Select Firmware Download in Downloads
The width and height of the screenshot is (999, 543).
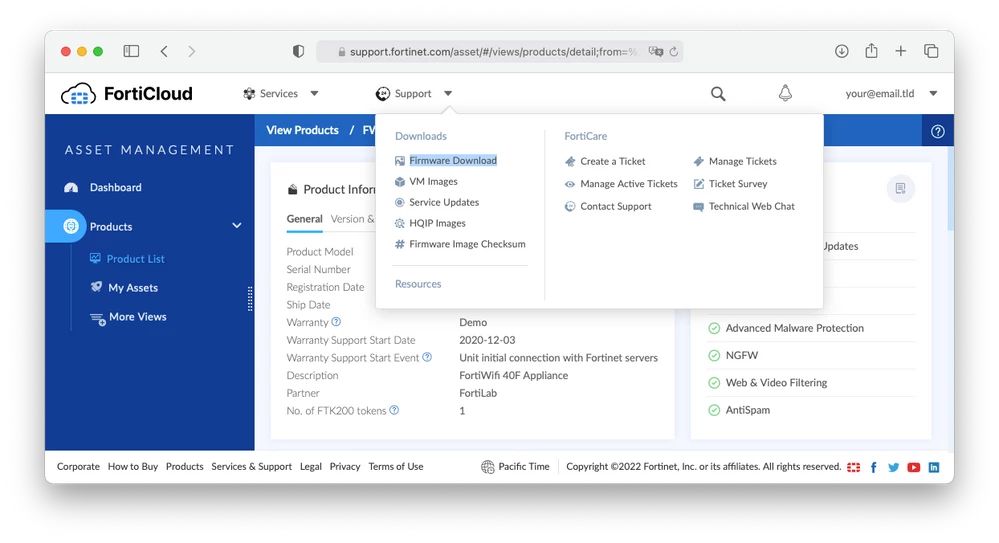tap(453, 161)
